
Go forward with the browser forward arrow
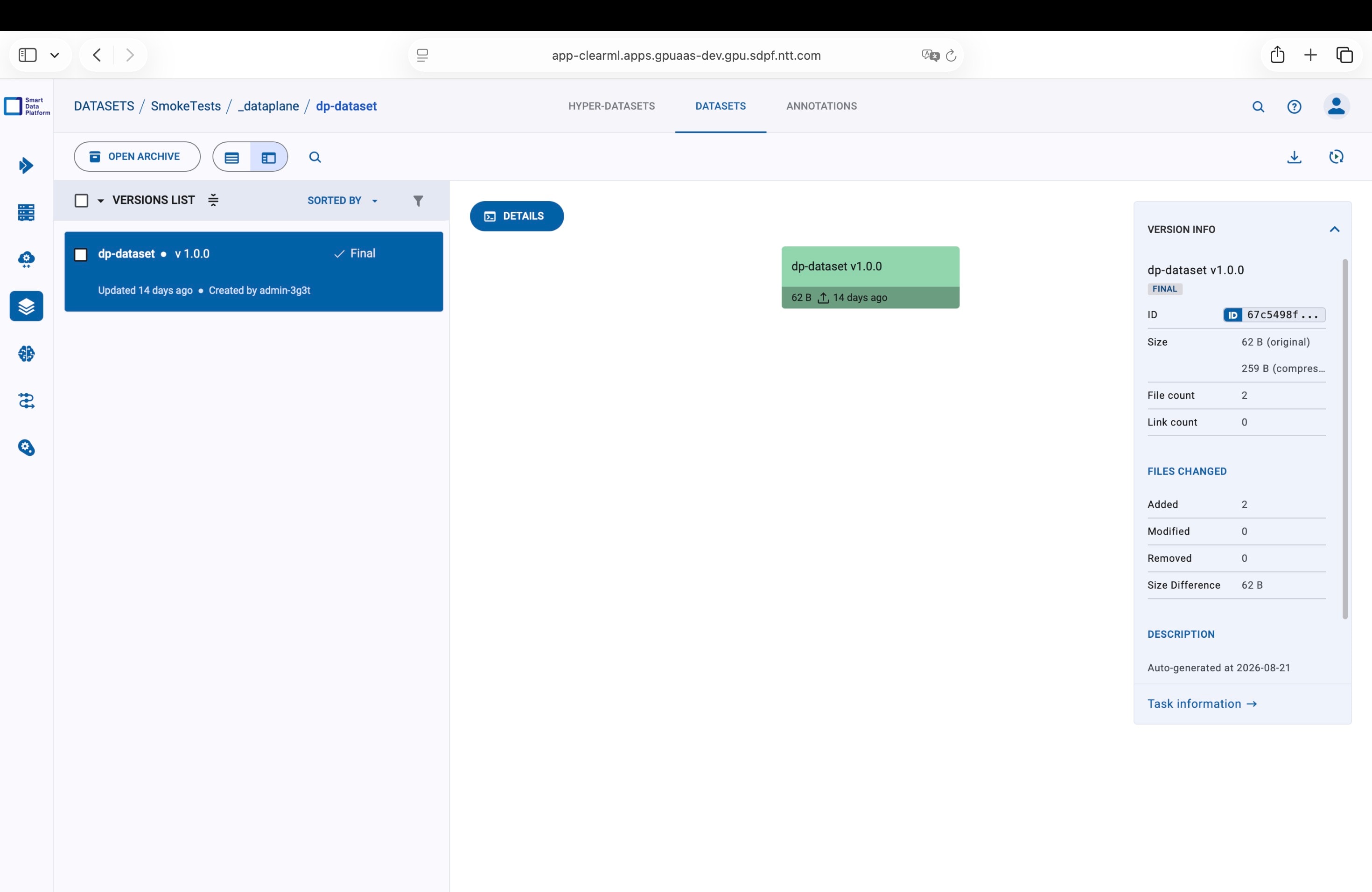click(x=130, y=56)
